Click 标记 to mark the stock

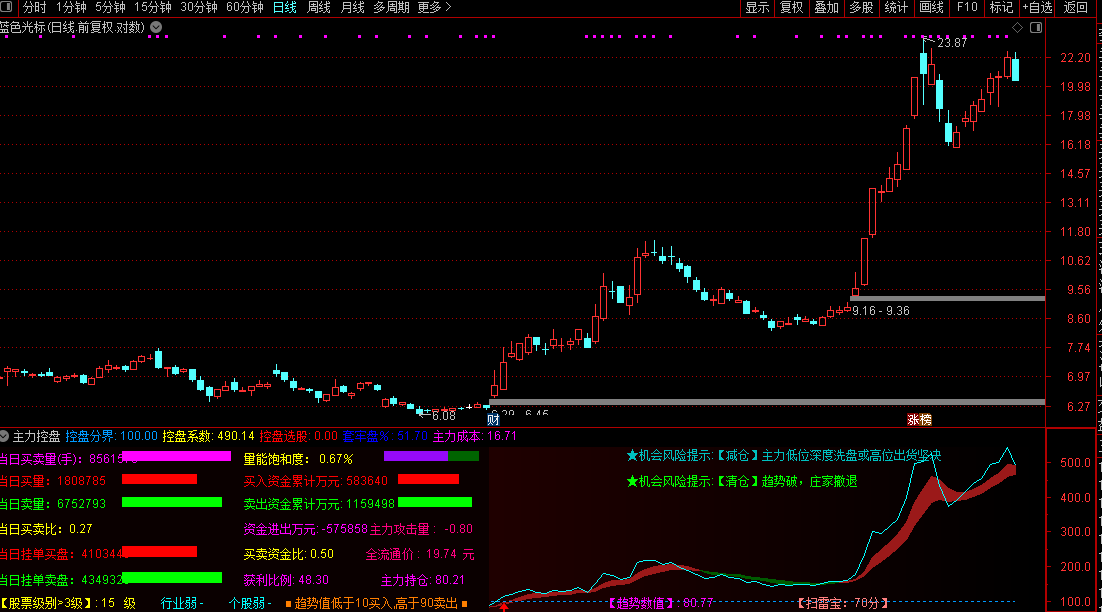click(1001, 8)
